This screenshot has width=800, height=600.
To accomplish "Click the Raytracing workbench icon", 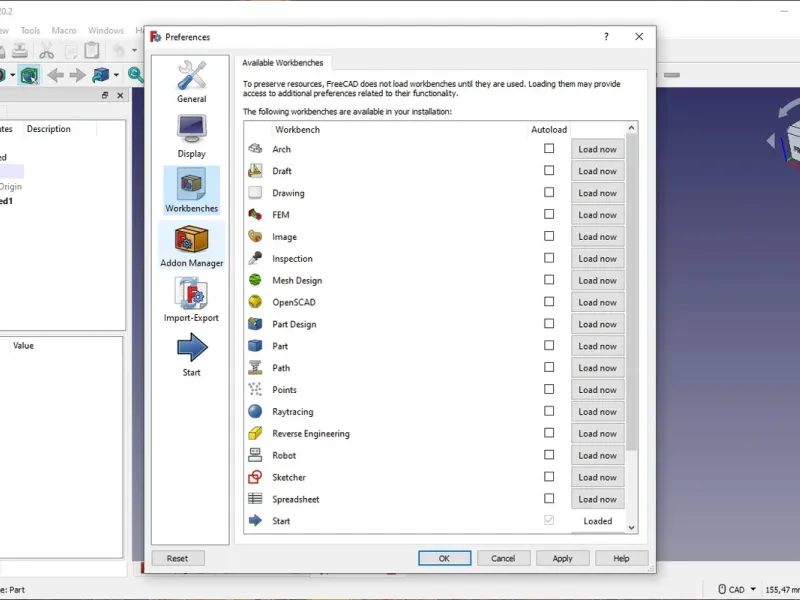I will 255,412.
